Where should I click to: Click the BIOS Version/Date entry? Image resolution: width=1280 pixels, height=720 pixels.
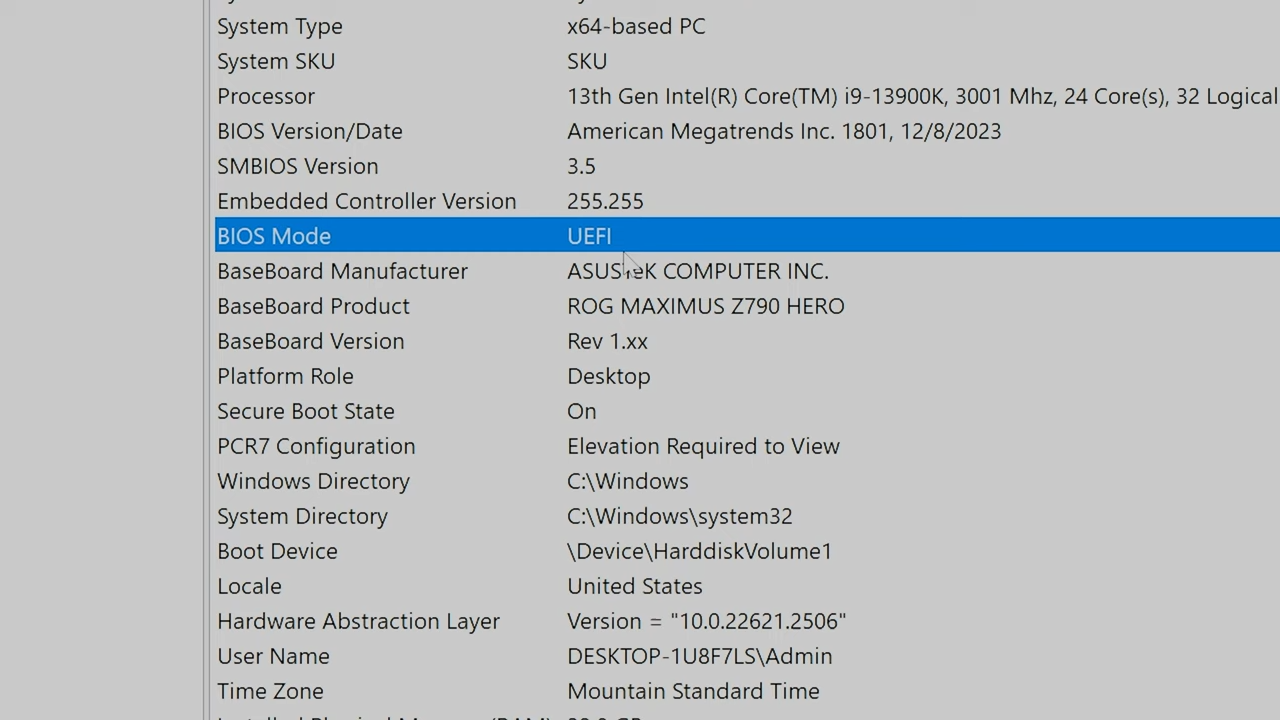400,131
